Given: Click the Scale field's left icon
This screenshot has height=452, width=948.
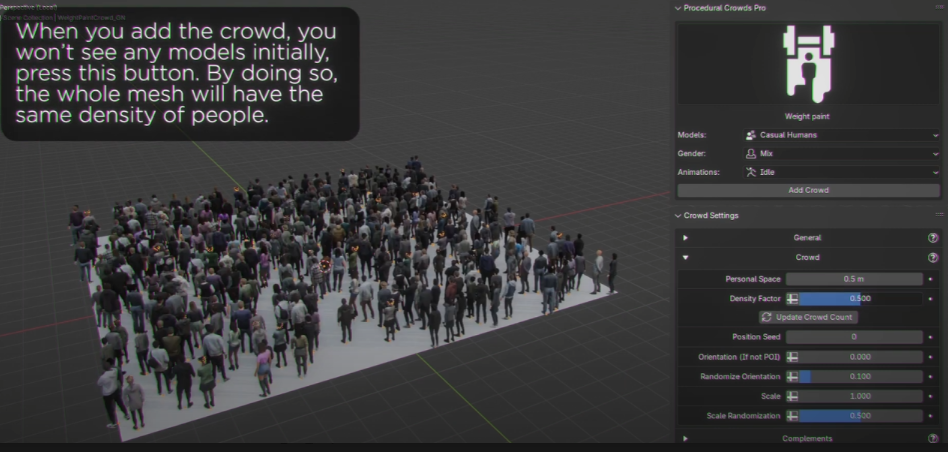Looking at the screenshot, I should [x=792, y=396].
